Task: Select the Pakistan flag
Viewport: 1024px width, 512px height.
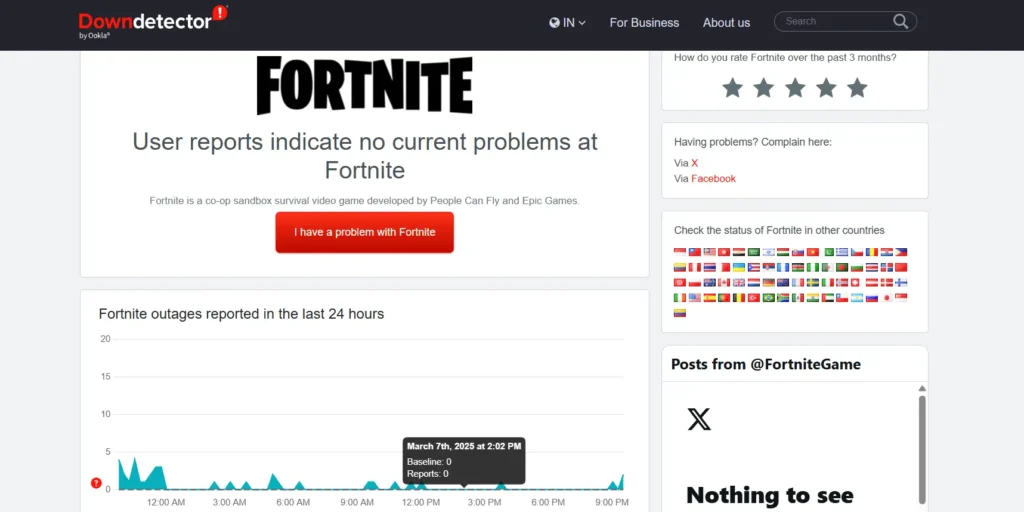Action: point(829,252)
